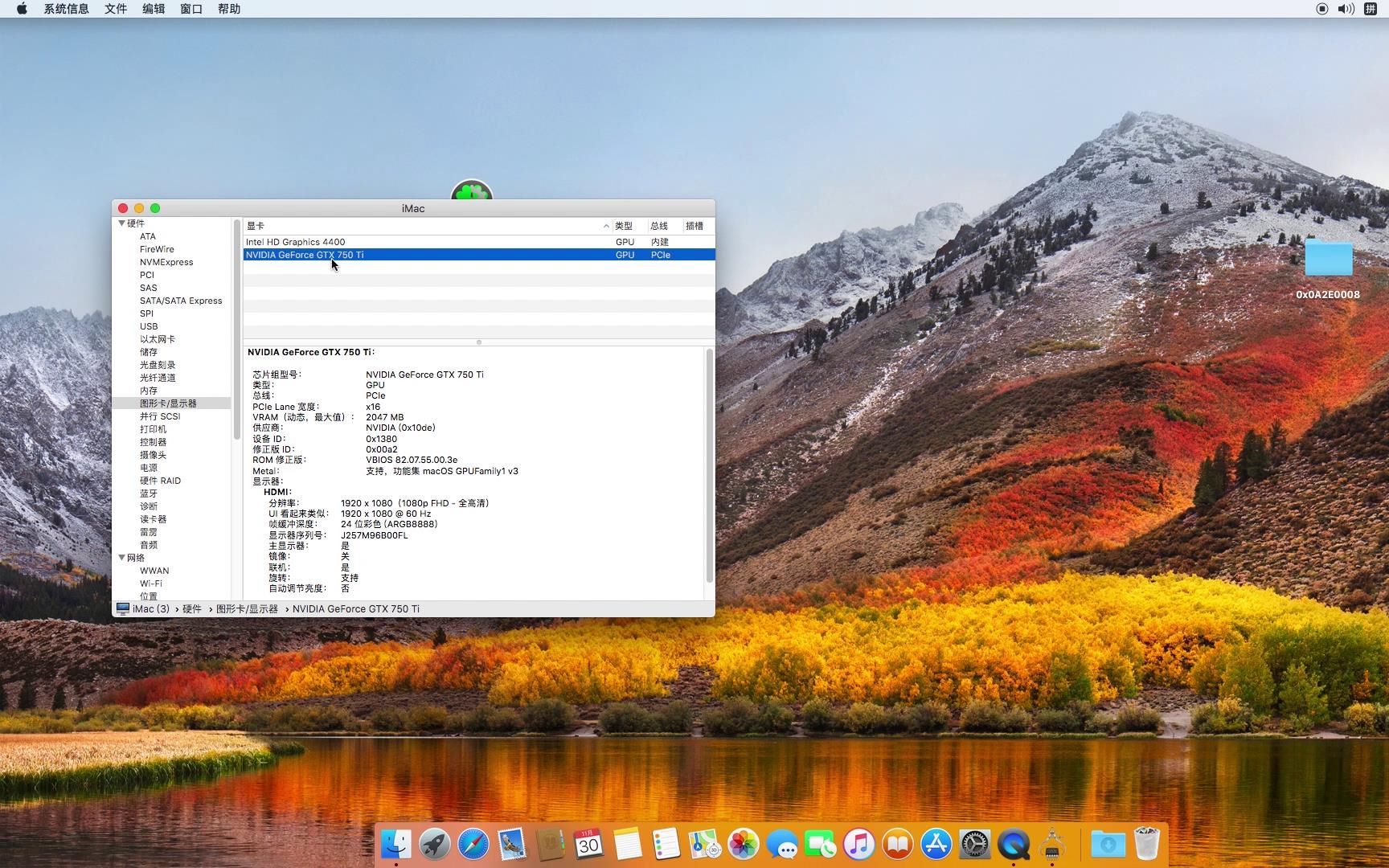
Task: Select Wi-Fi under 网络 in sidebar
Action: (x=150, y=583)
